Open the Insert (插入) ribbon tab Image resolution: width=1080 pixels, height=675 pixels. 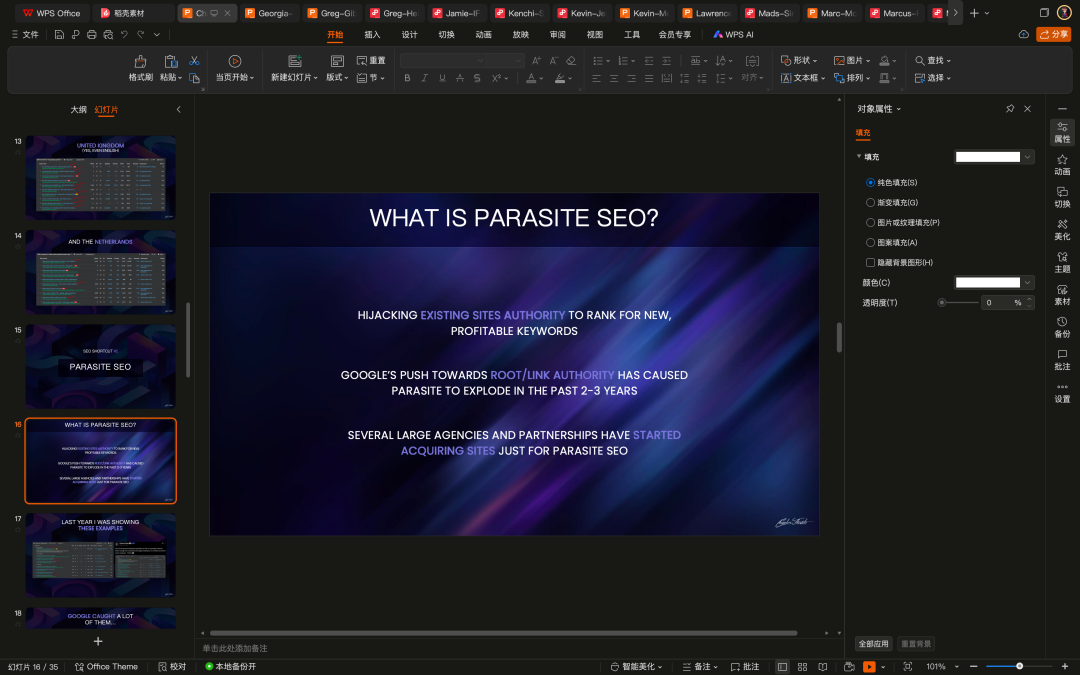372,34
